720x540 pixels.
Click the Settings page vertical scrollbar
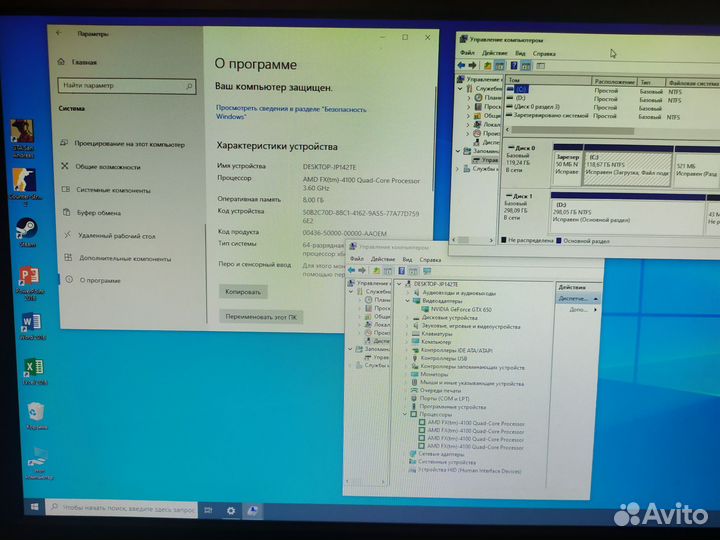tap(434, 138)
